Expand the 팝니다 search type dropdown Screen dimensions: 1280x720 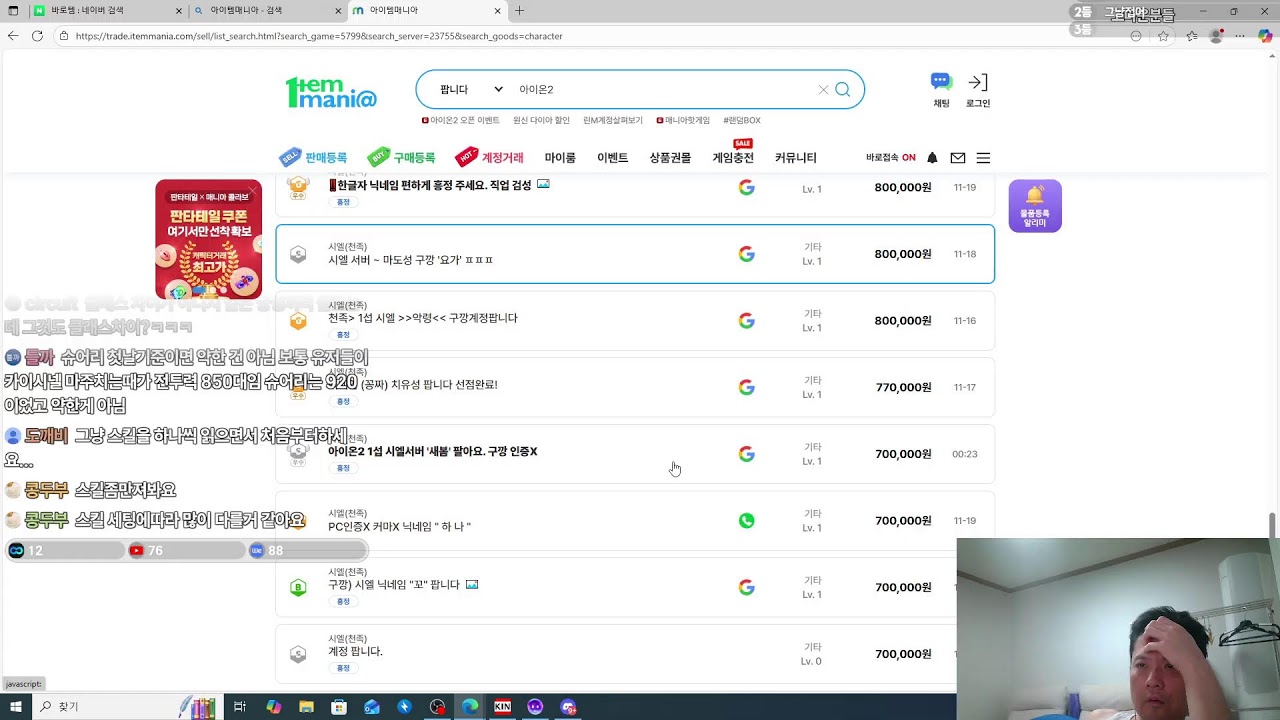[471, 90]
